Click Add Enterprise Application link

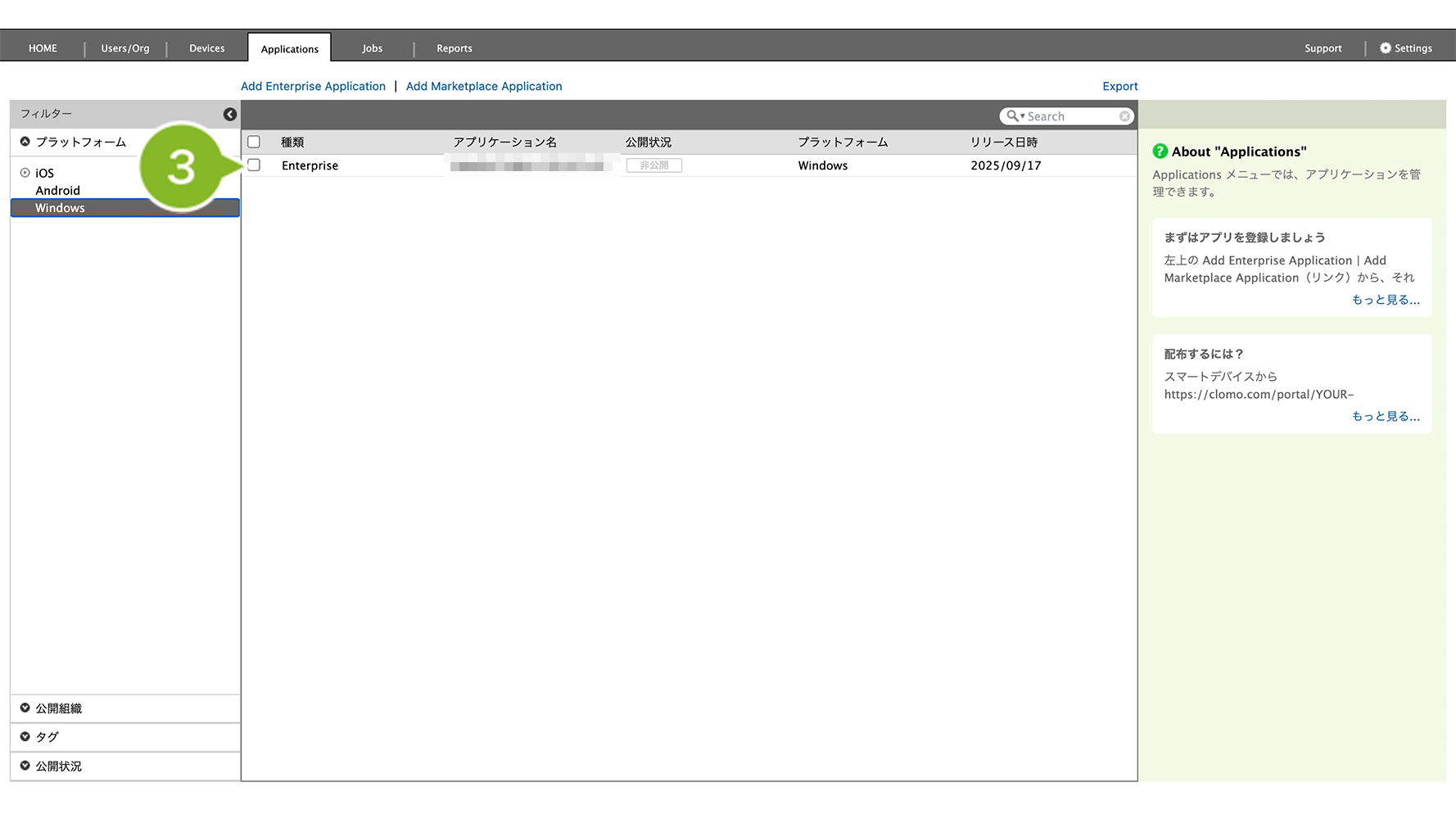click(313, 86)
